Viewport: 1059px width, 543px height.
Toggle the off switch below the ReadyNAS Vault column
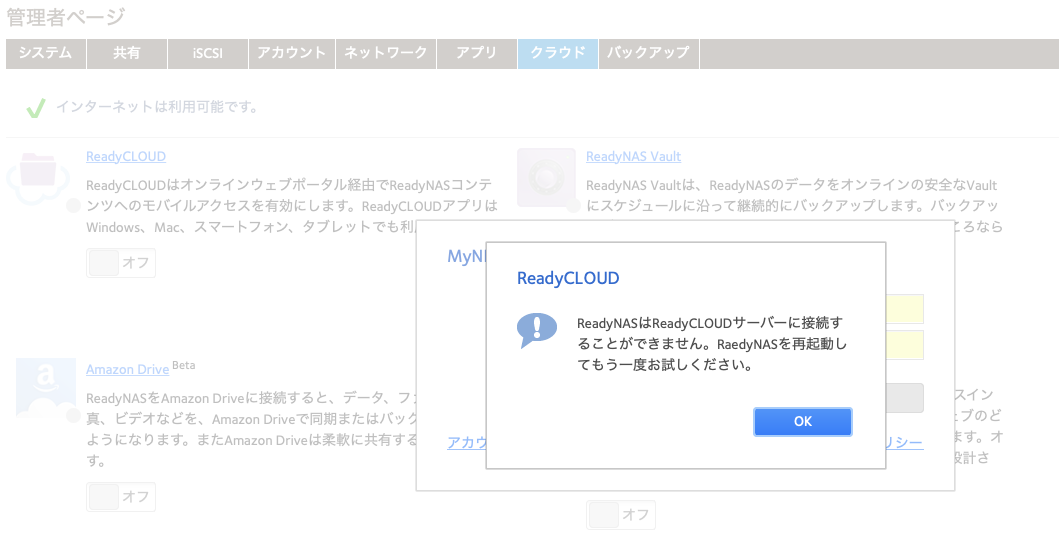click(x=621, y=515)
